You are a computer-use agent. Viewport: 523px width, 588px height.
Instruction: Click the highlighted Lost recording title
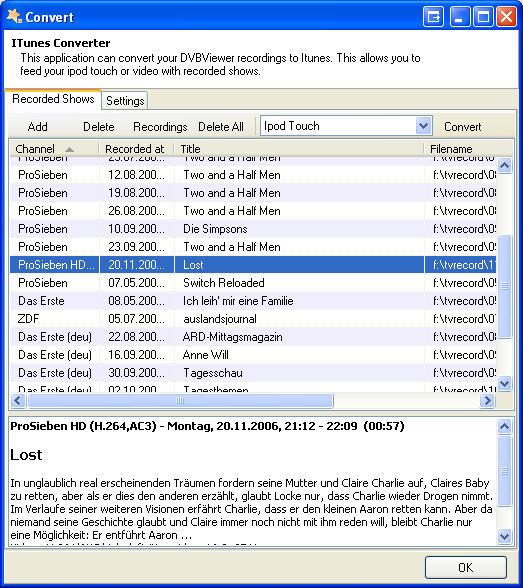point(193,265)
